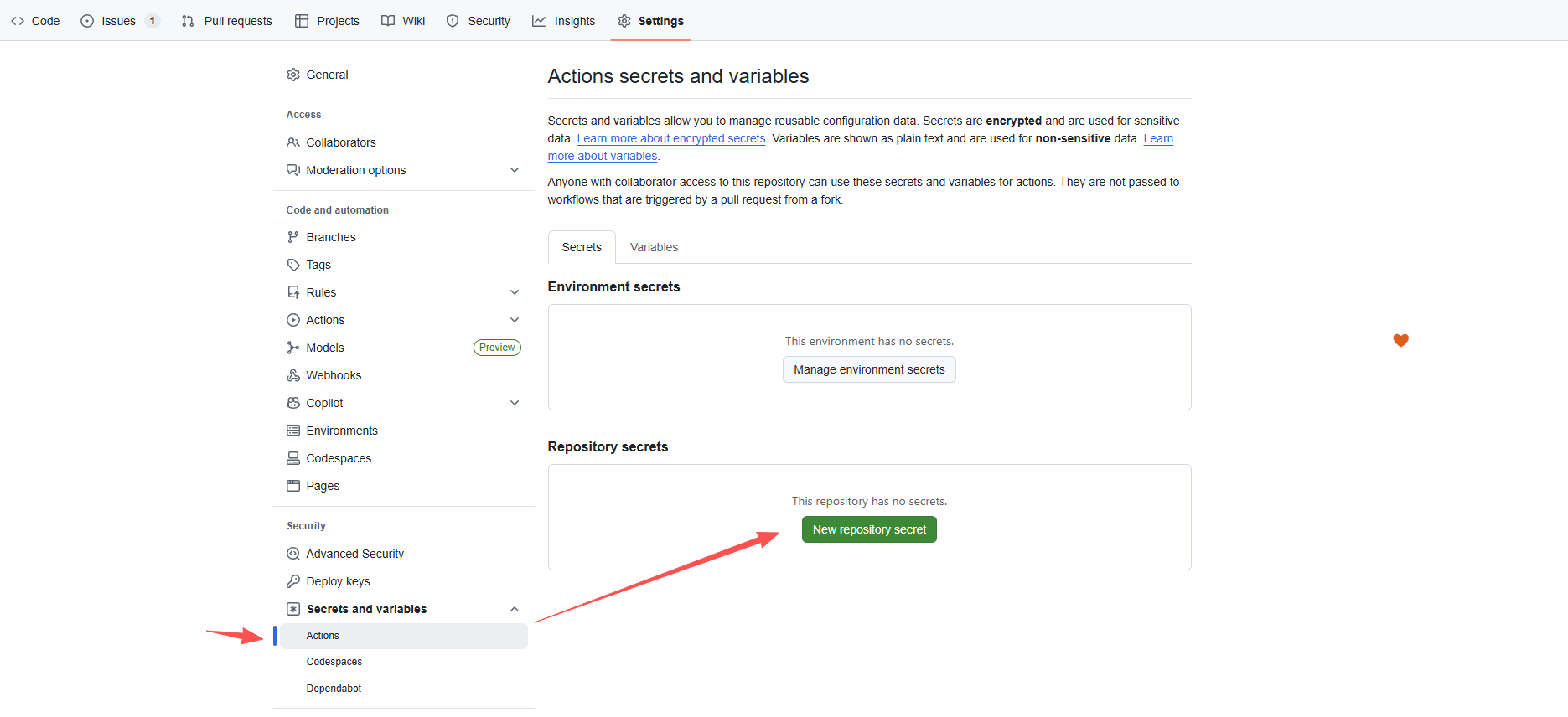Open the Environments settings page
This screenshot has height=717, width=1568.
point(403,431)
